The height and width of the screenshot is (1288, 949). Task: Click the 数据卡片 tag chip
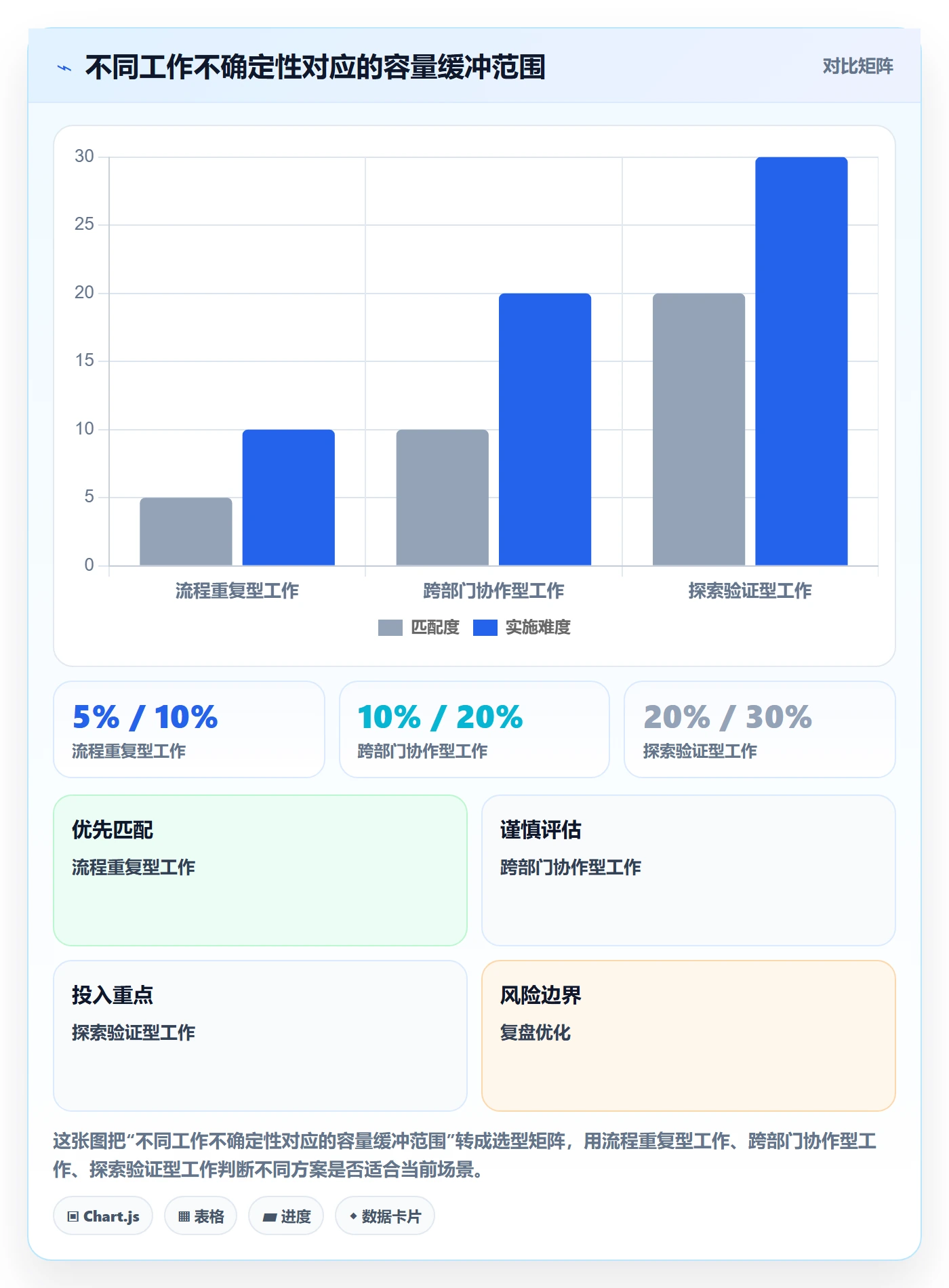pos(385,1216)
